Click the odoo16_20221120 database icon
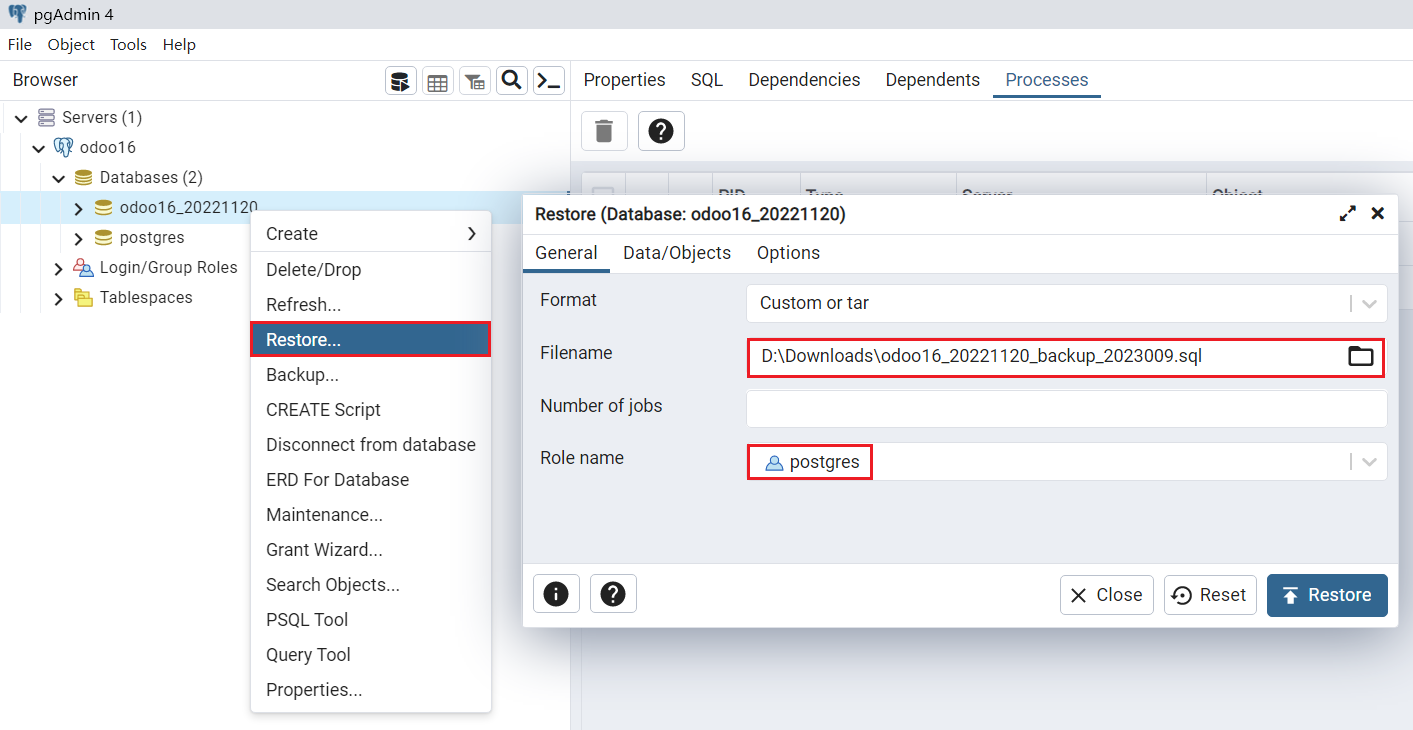1413x730 pixels. coord(103,208)
